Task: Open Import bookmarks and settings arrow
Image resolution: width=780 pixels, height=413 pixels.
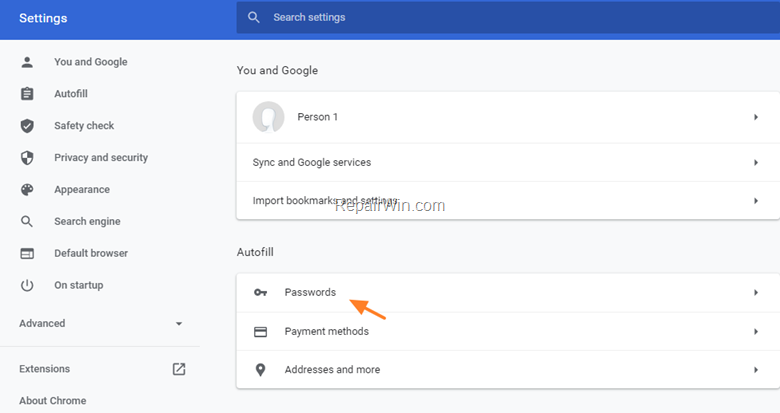Action: point(756,201)
